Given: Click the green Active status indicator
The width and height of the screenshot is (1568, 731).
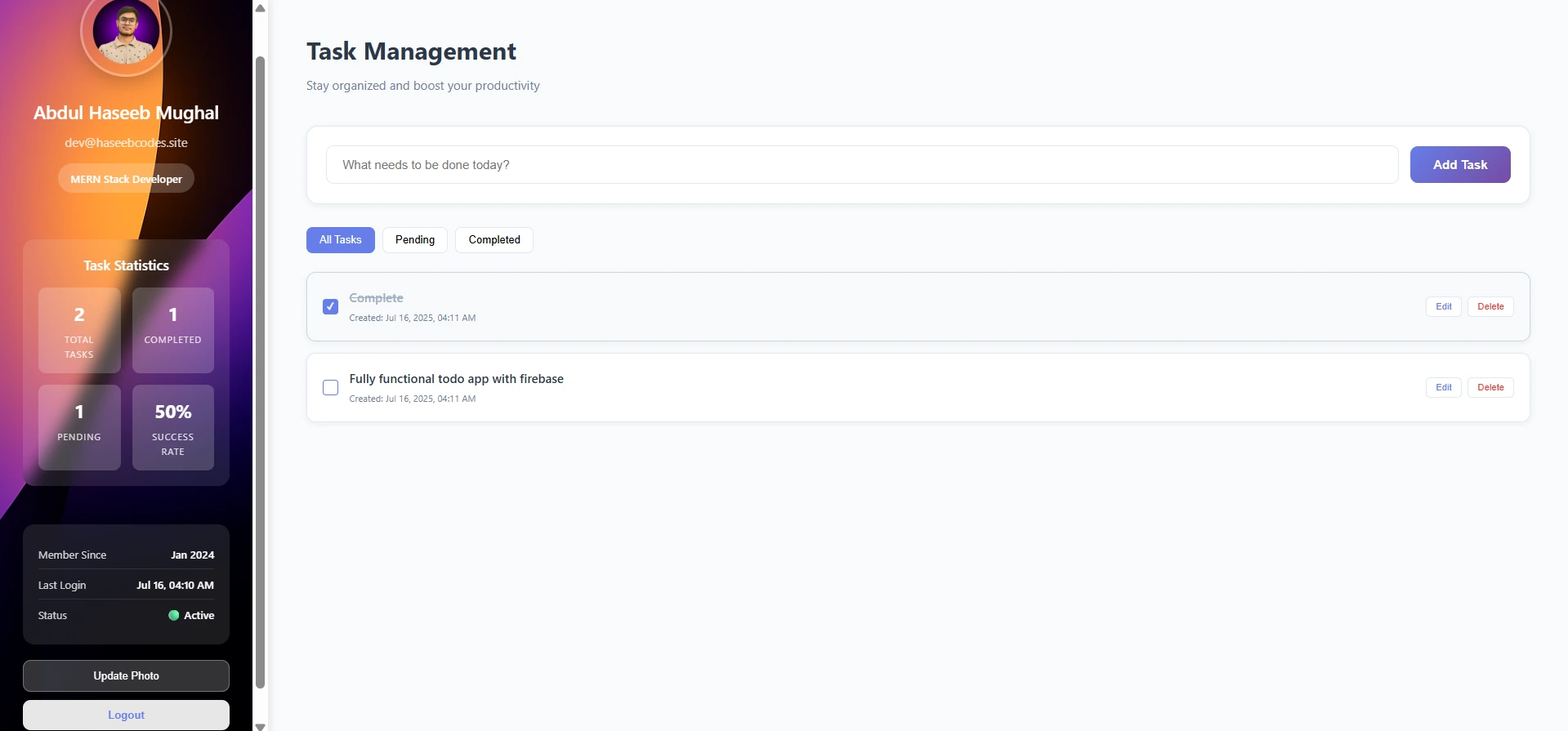Looking at the screenshot, I should coord(173,616).
